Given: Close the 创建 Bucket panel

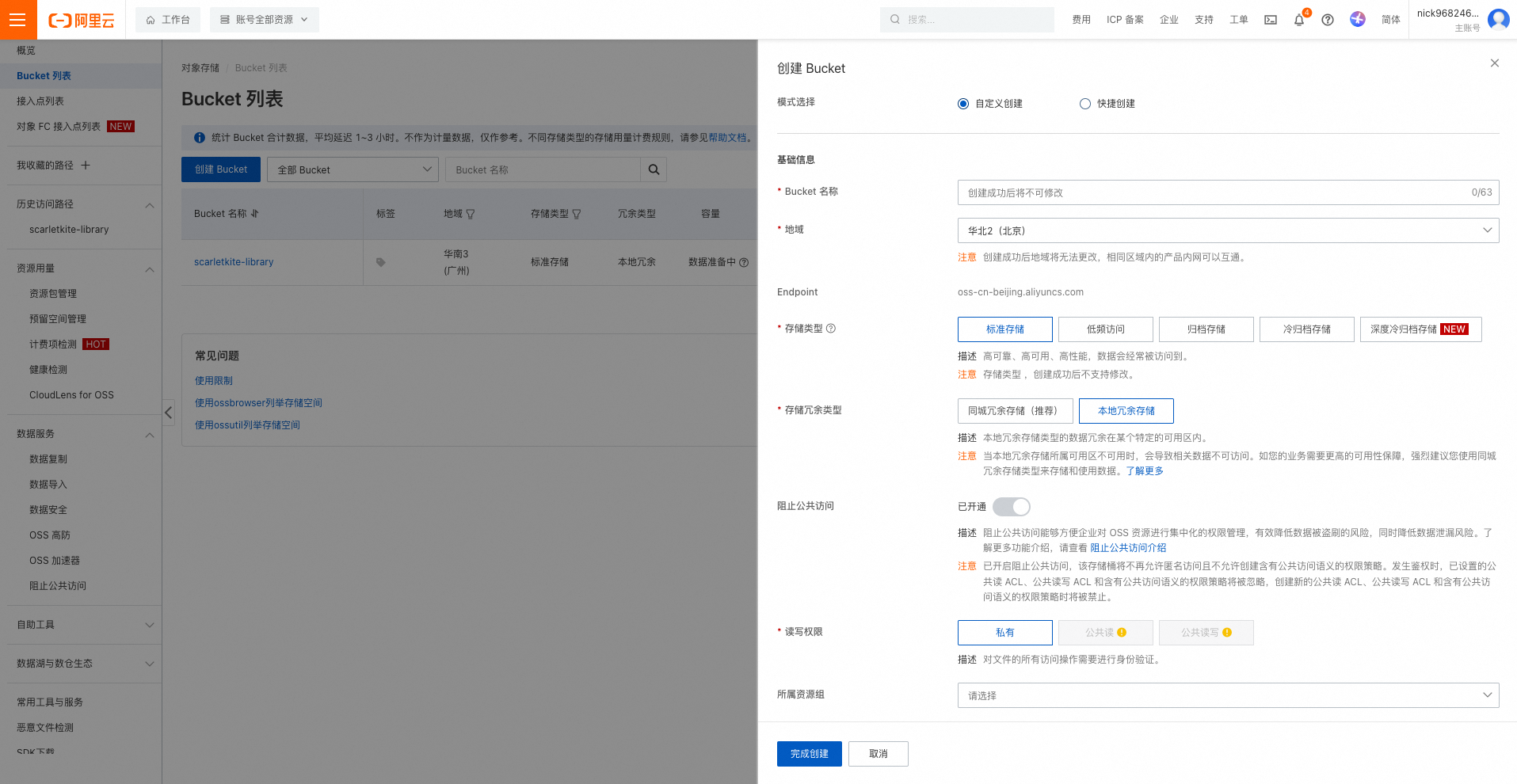Looking at the screenshot, I should pos(1495,63).
